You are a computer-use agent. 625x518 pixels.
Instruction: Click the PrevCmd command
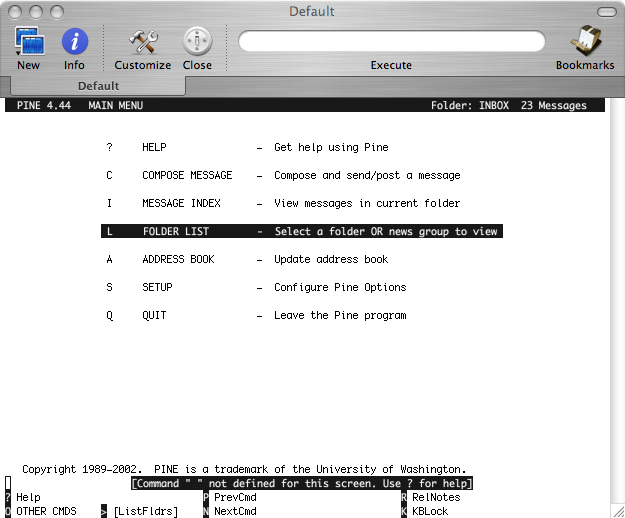coord(230,497)
